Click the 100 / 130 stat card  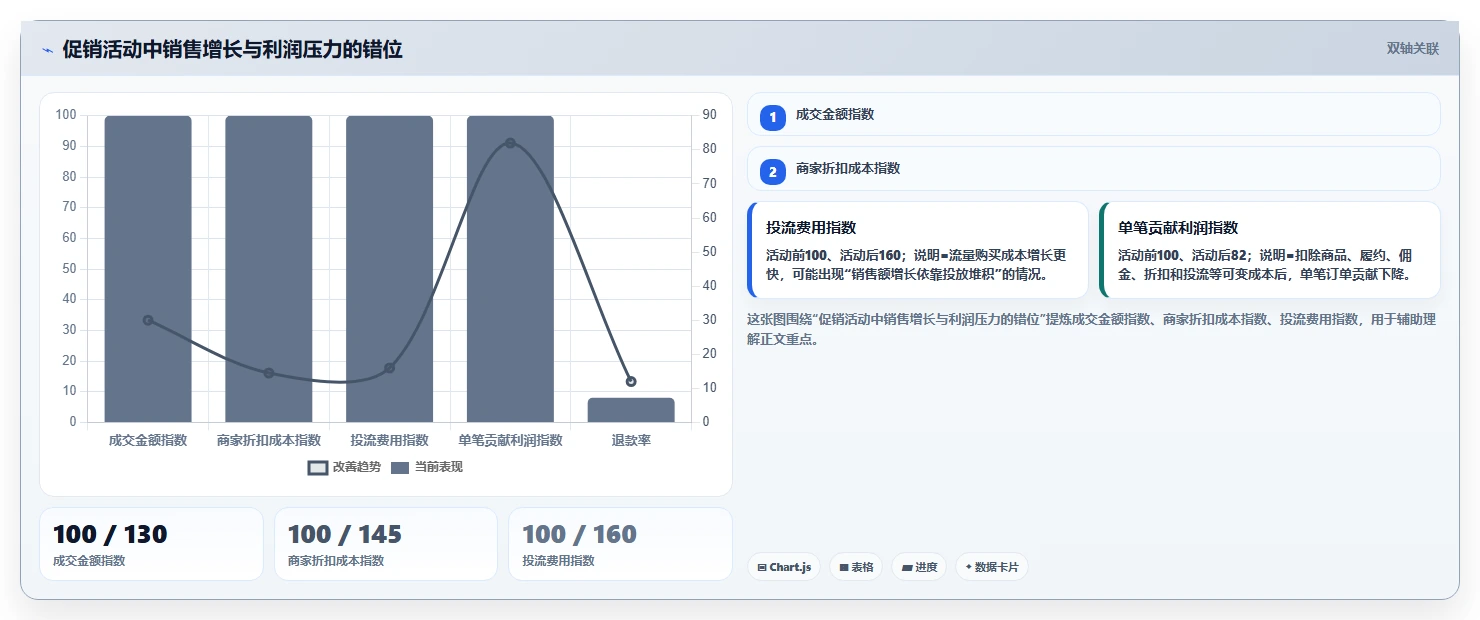151,544
